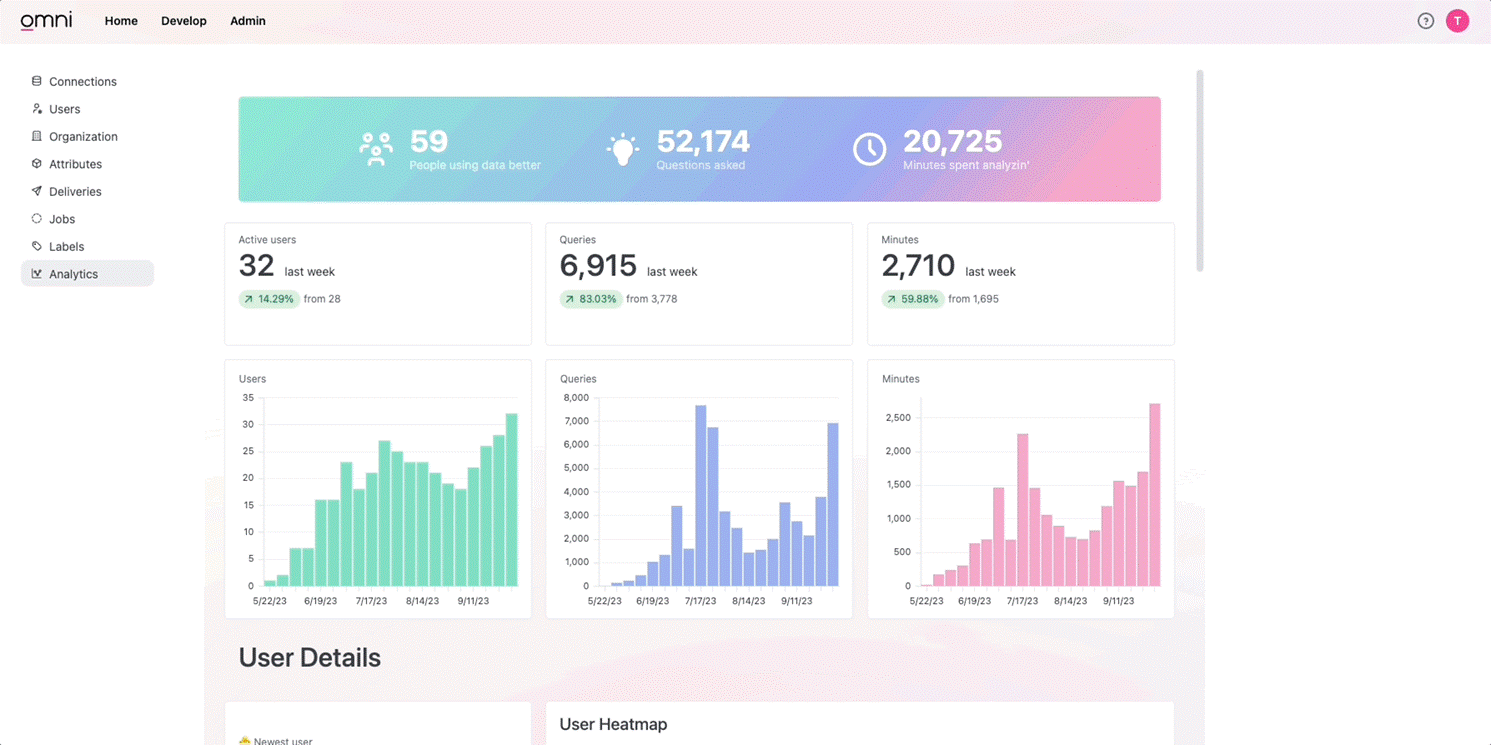Open the Deliveries settings page link
This screenshot has width=1491, height=745.
pyautogui.click(x=75, y=191)
